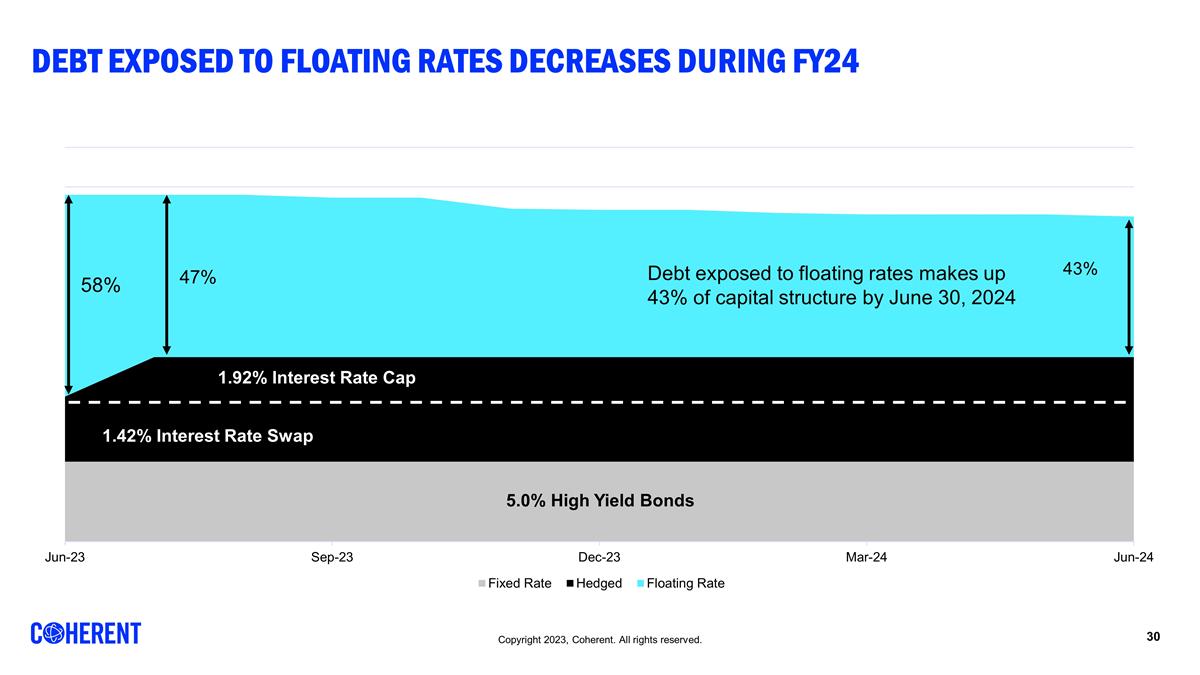The width and height of the screenshot is (1200, 675).
Task: Click the page number 30
Action: [1153, 637]
